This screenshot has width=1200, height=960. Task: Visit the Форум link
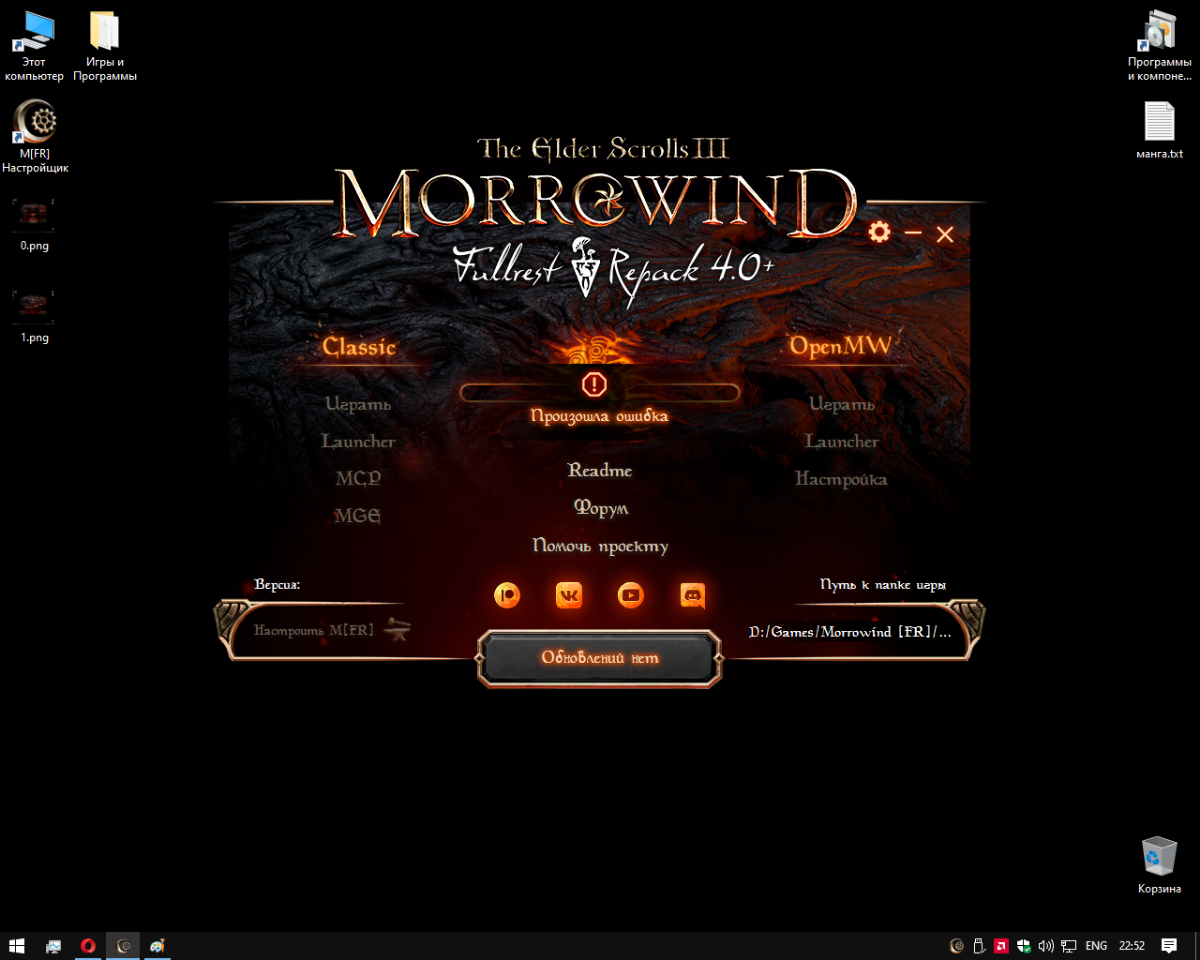[600, 508]
